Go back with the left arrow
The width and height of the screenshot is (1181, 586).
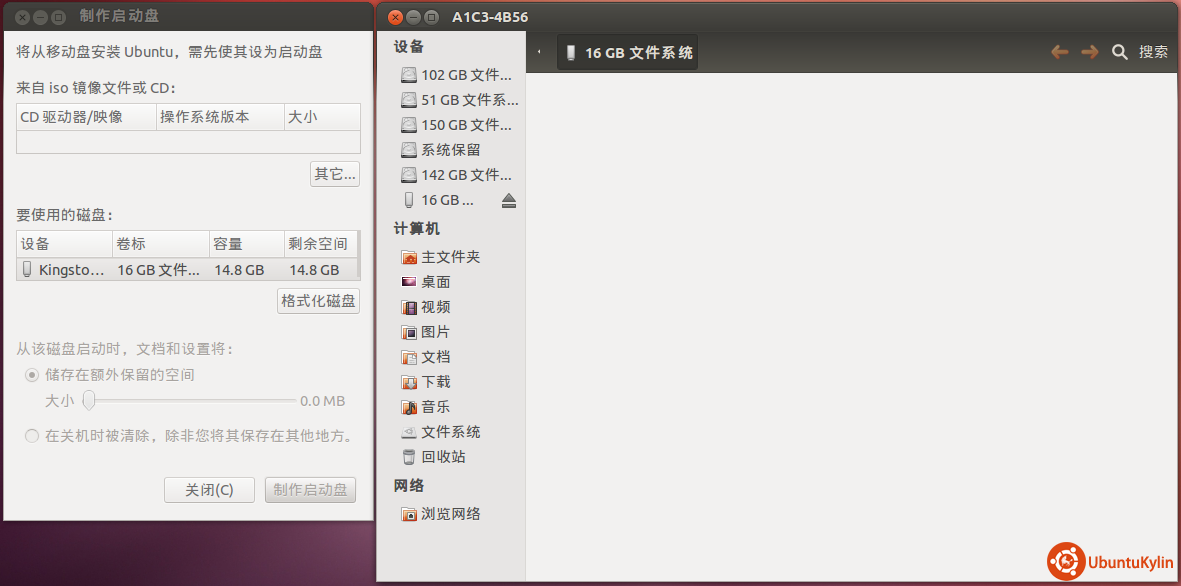pyautogui.click(x=1059, y=52)
